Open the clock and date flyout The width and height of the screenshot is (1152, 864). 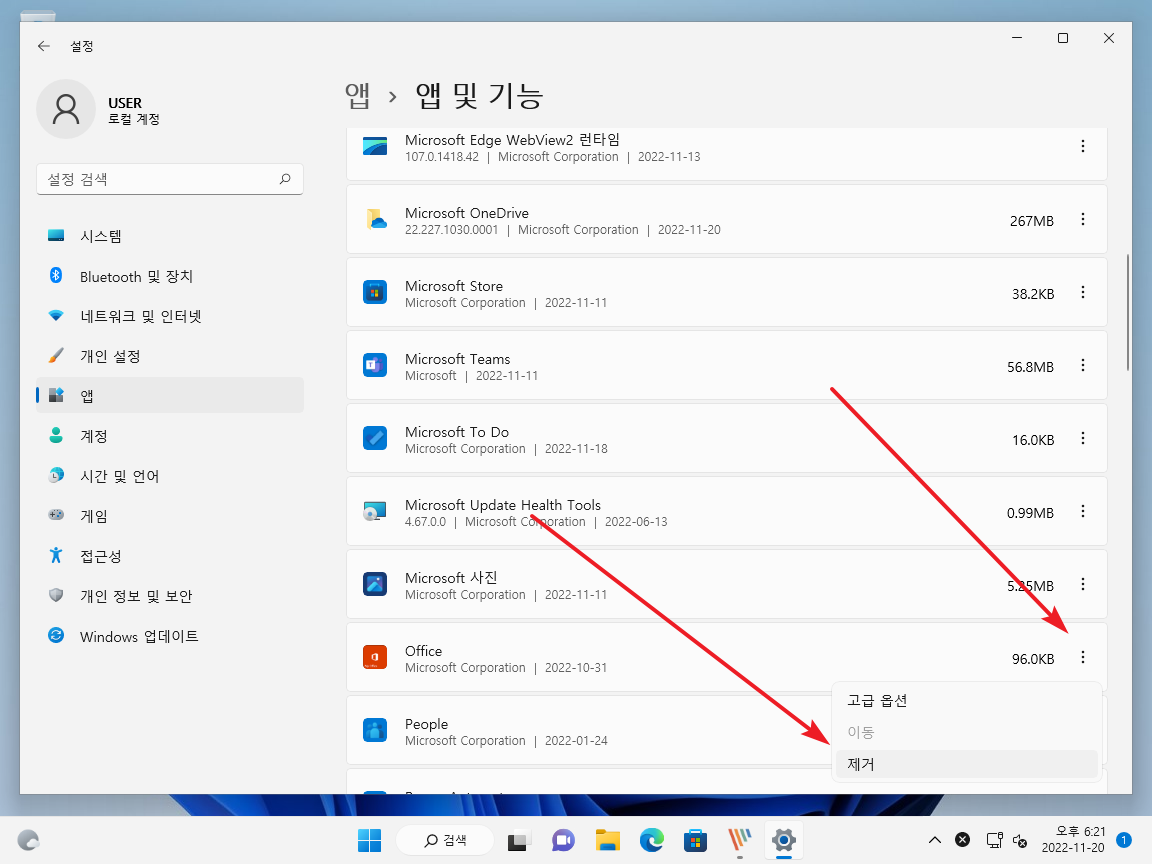[x=1073, y=840]
